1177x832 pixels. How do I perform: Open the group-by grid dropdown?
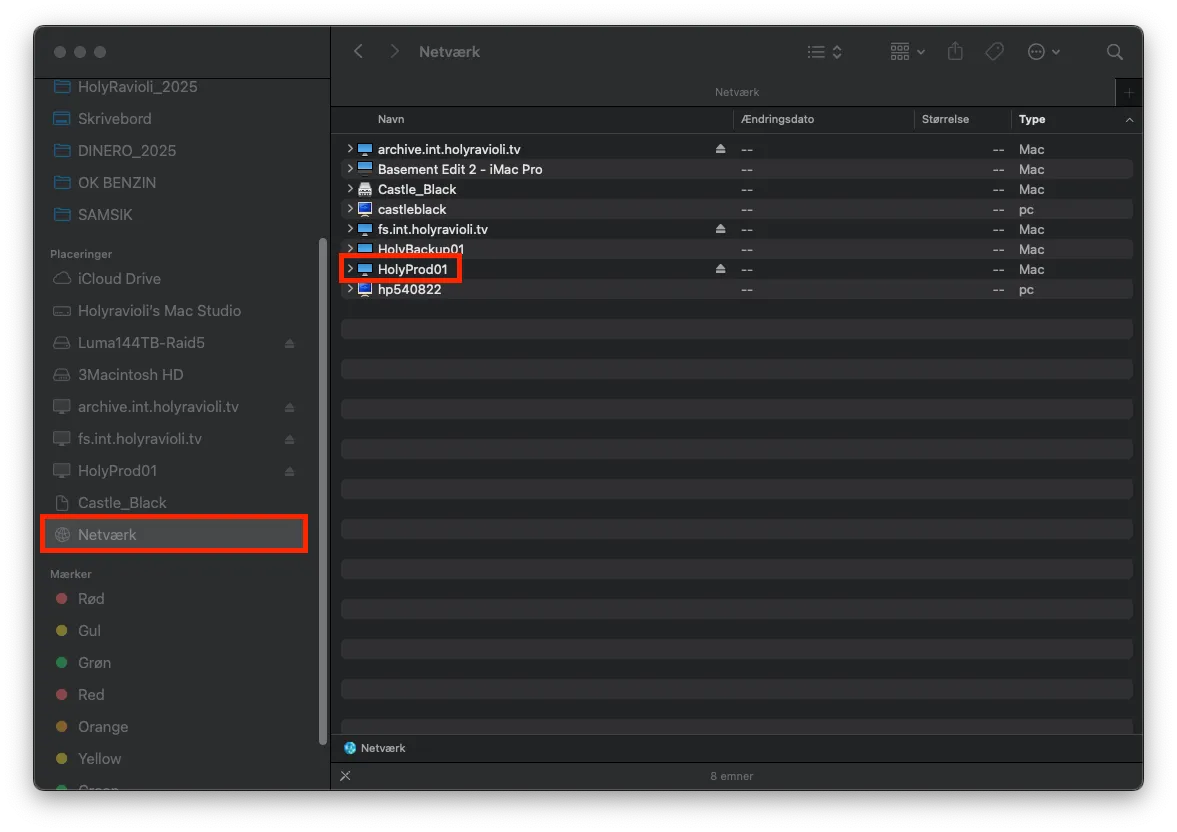(x=908, y=52)
